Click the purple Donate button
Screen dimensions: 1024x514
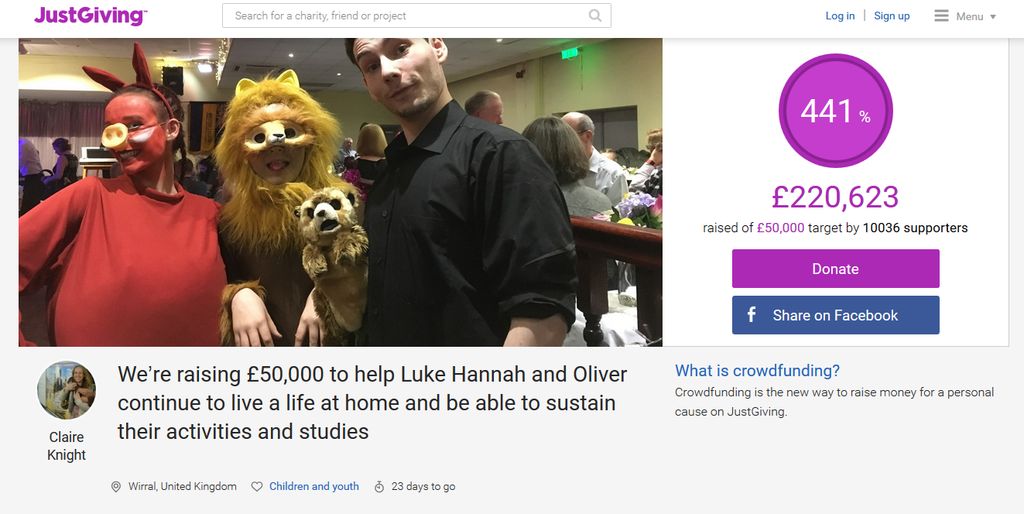click(x=835, y=268)
